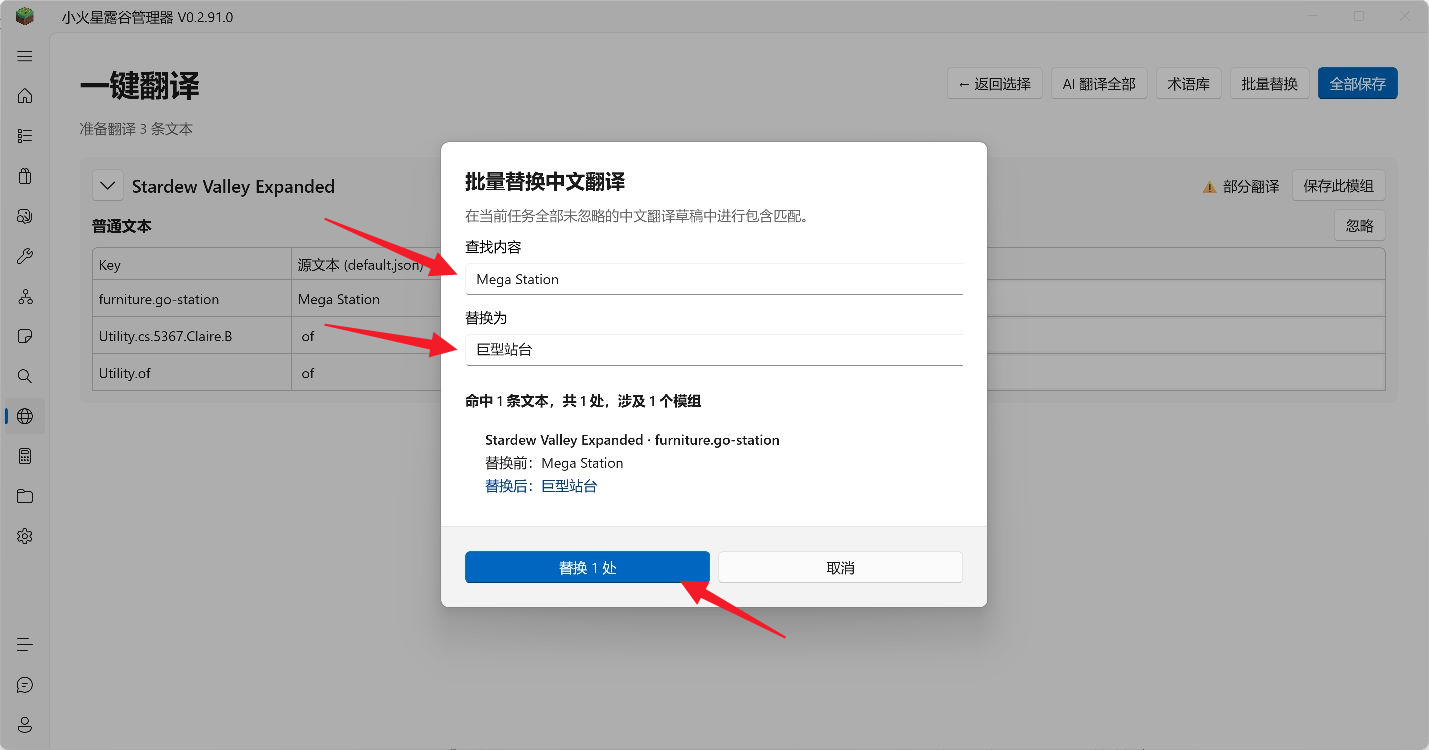
Task: Click the 替换后:巨型站台 preview line
Action: coord(541,486)
